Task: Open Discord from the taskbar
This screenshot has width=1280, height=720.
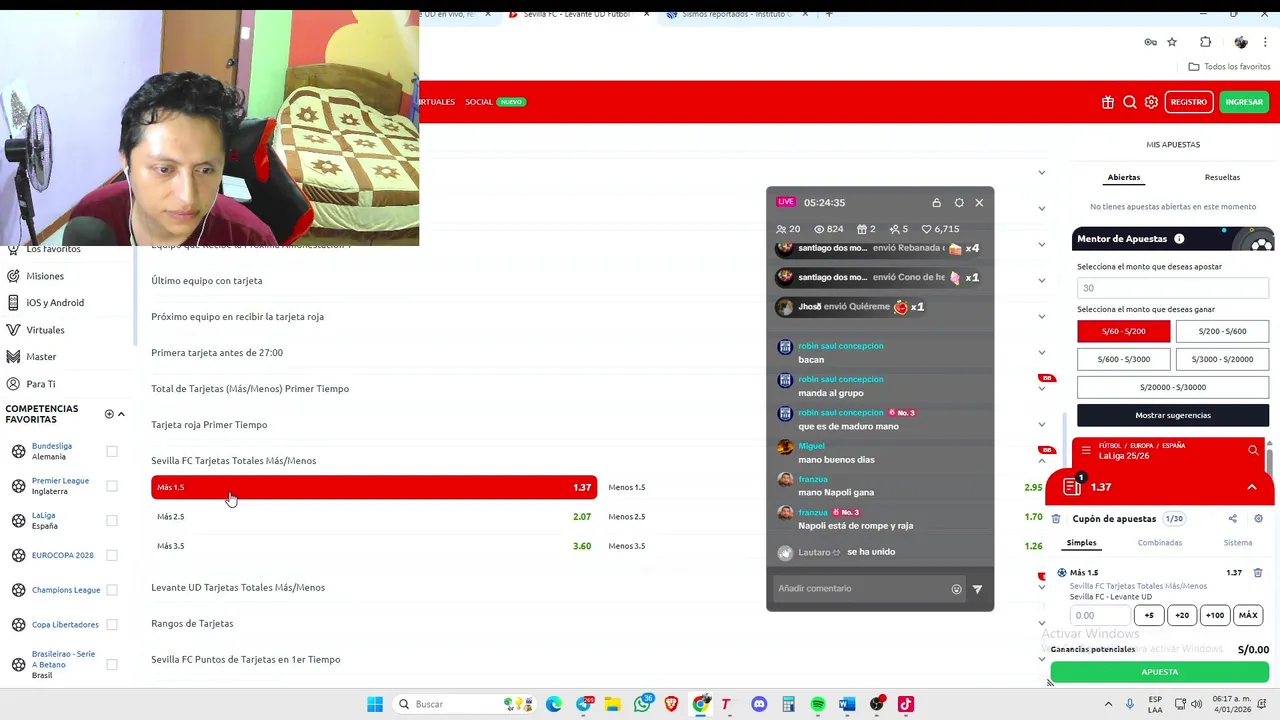Action: click(759, 704)
